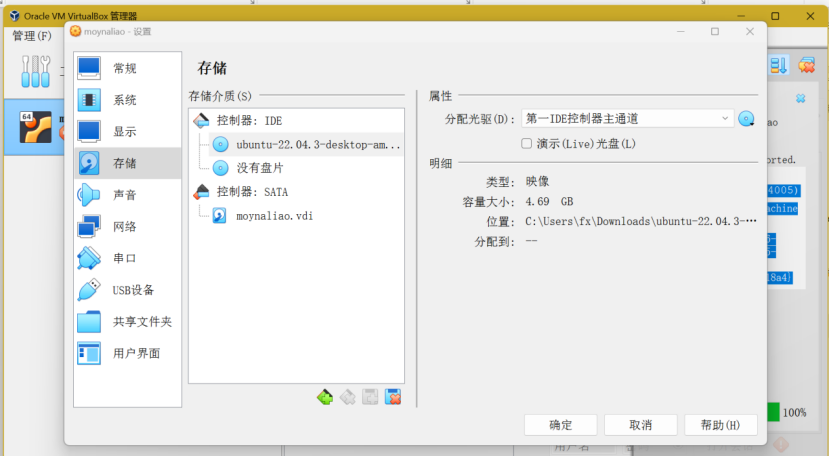Open the 常规 (General) settings category
Image resolution: width=830 pixels, height=457 pixels.
[127, 68]
